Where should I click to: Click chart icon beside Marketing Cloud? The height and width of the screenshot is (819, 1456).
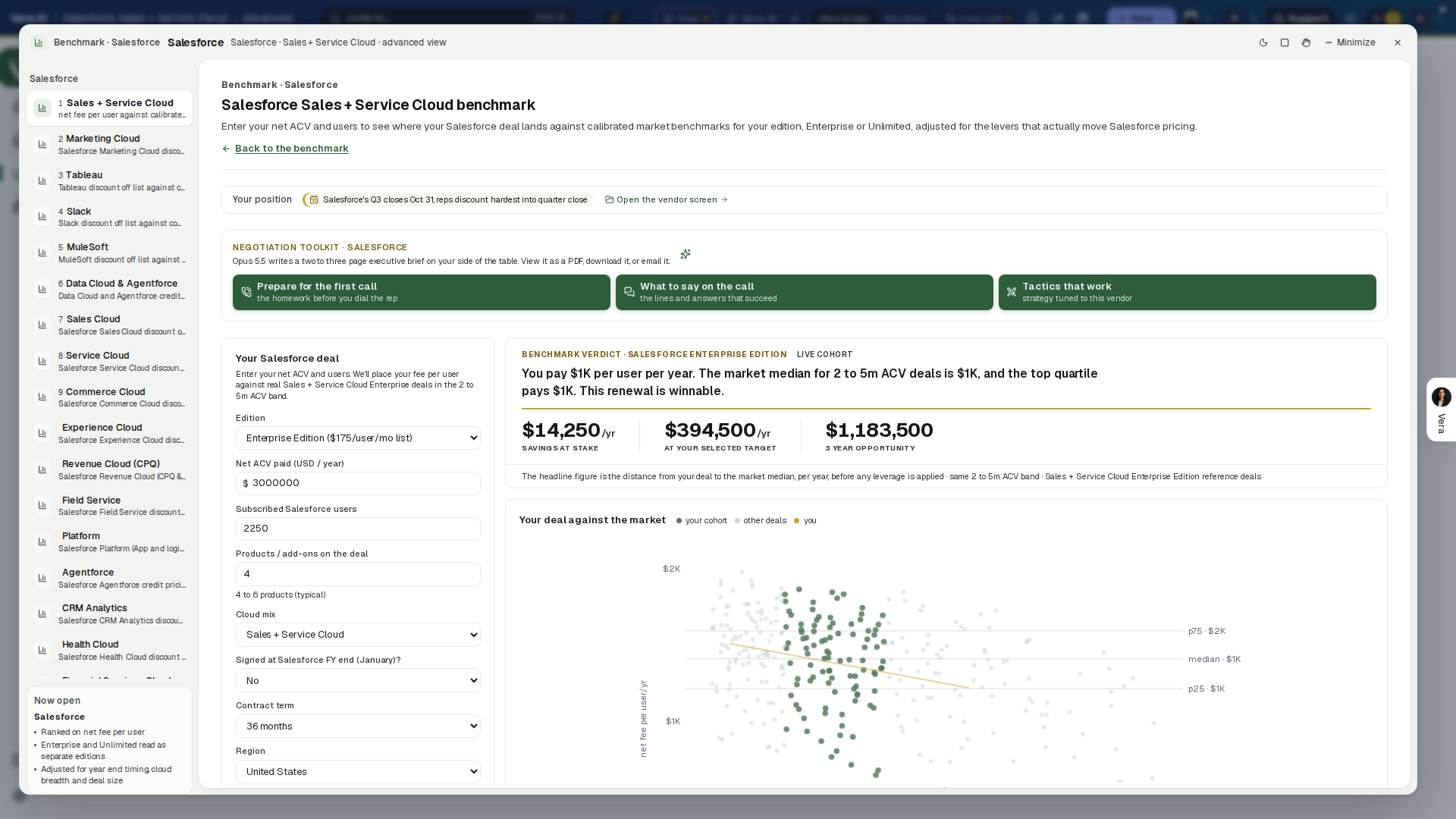click(42, 144)
